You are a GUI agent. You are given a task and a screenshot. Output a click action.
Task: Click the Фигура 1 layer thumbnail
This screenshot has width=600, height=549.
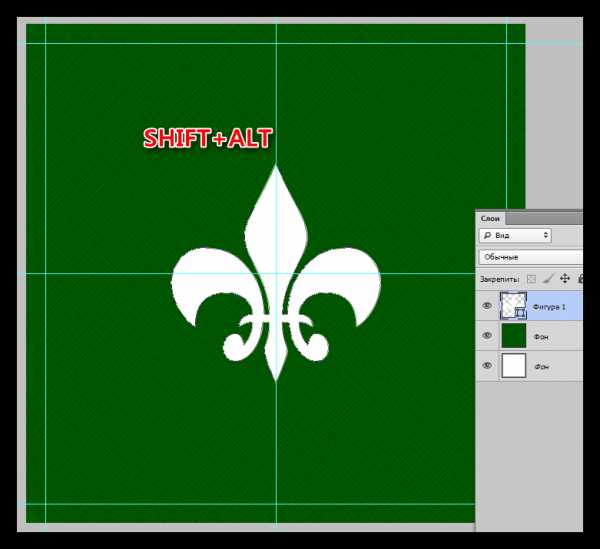512,305
